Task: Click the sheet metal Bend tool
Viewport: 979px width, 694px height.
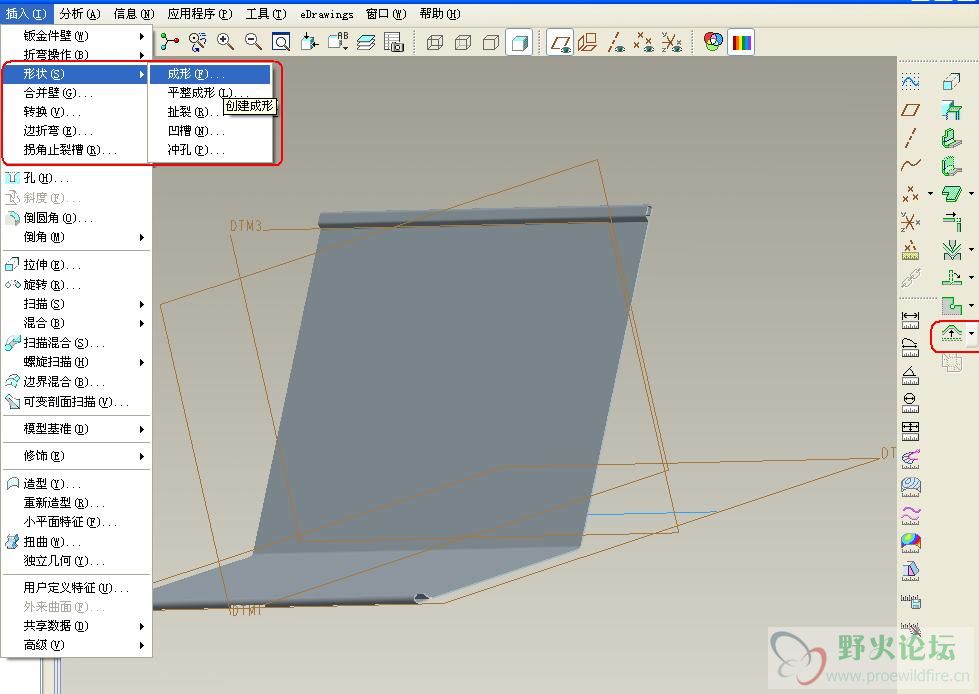Action: click(x=952, y=250)
